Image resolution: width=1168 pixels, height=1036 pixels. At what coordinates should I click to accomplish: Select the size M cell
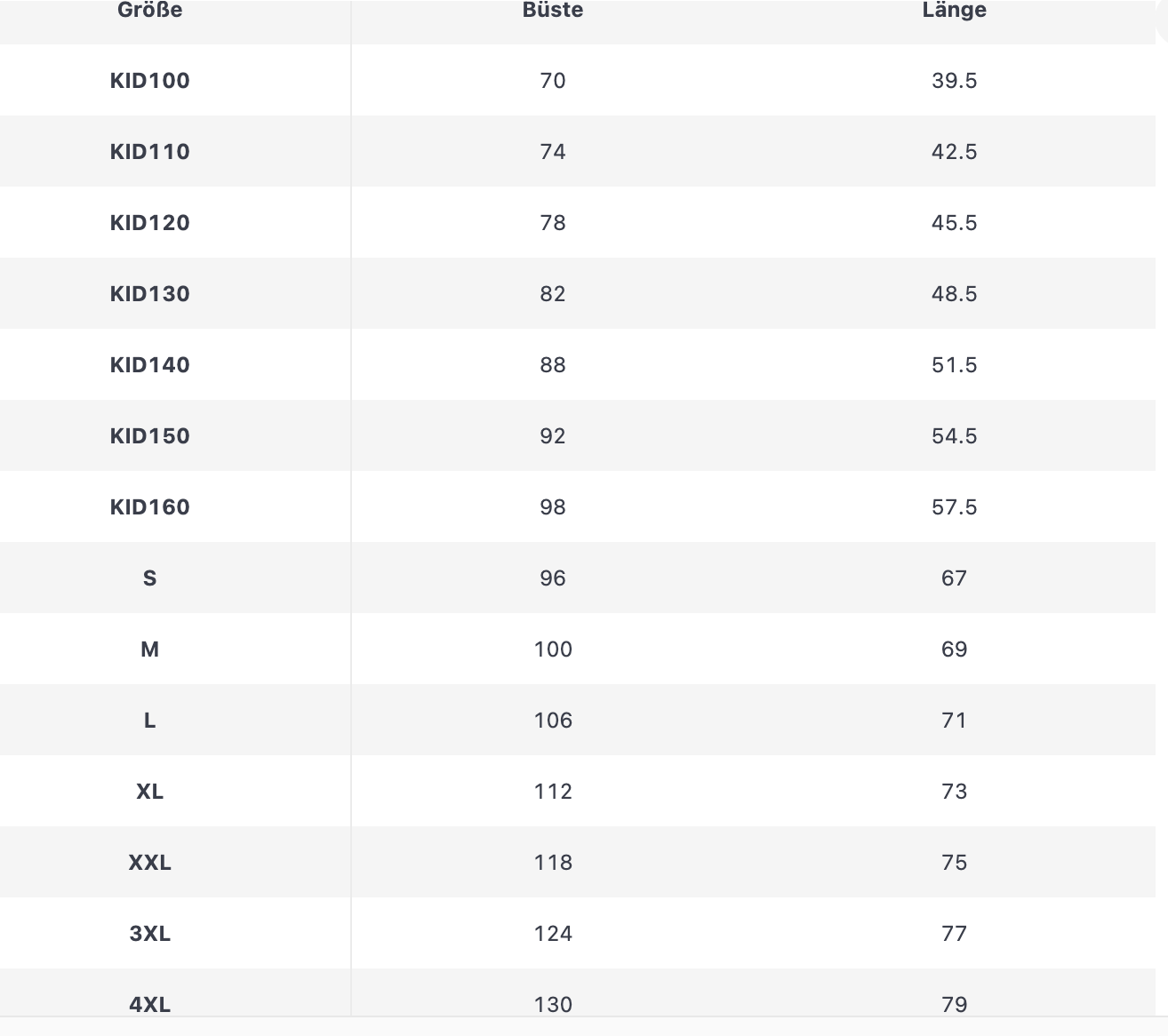pos(149,649)
